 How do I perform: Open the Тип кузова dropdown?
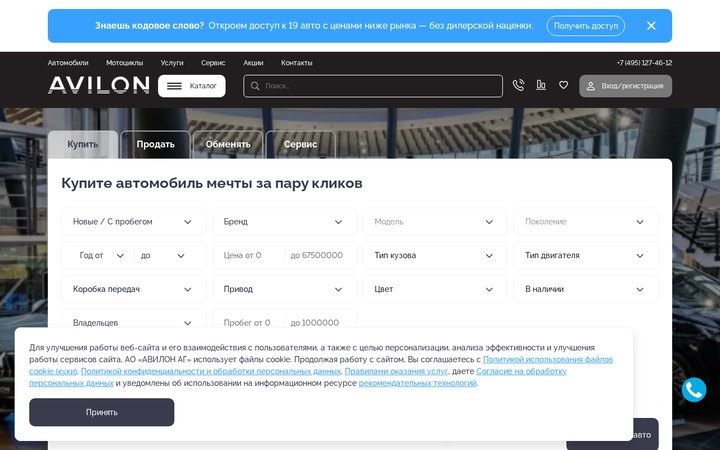click(435, 255)
